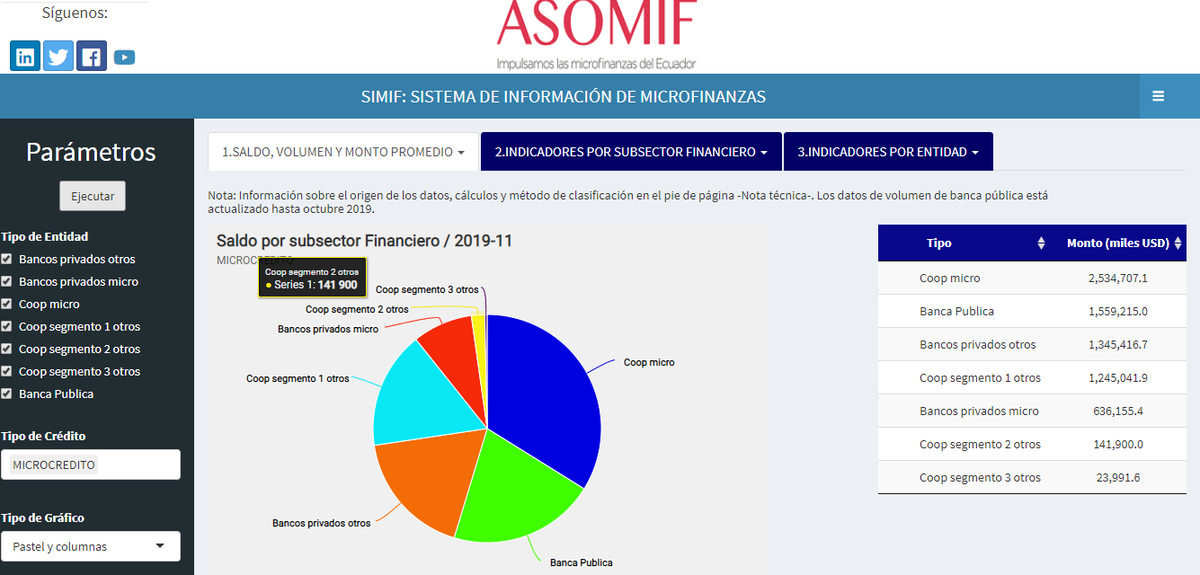Open the YouTube social icon
Image resolution: width=1200 pixels, height=575 pixels.
pos(124,57)
